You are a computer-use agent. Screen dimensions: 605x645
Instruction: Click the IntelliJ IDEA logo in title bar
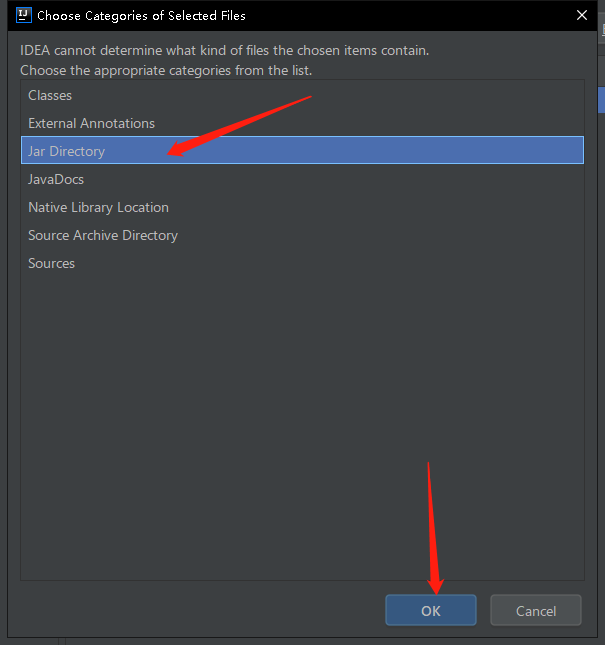[x=23, y=15]
